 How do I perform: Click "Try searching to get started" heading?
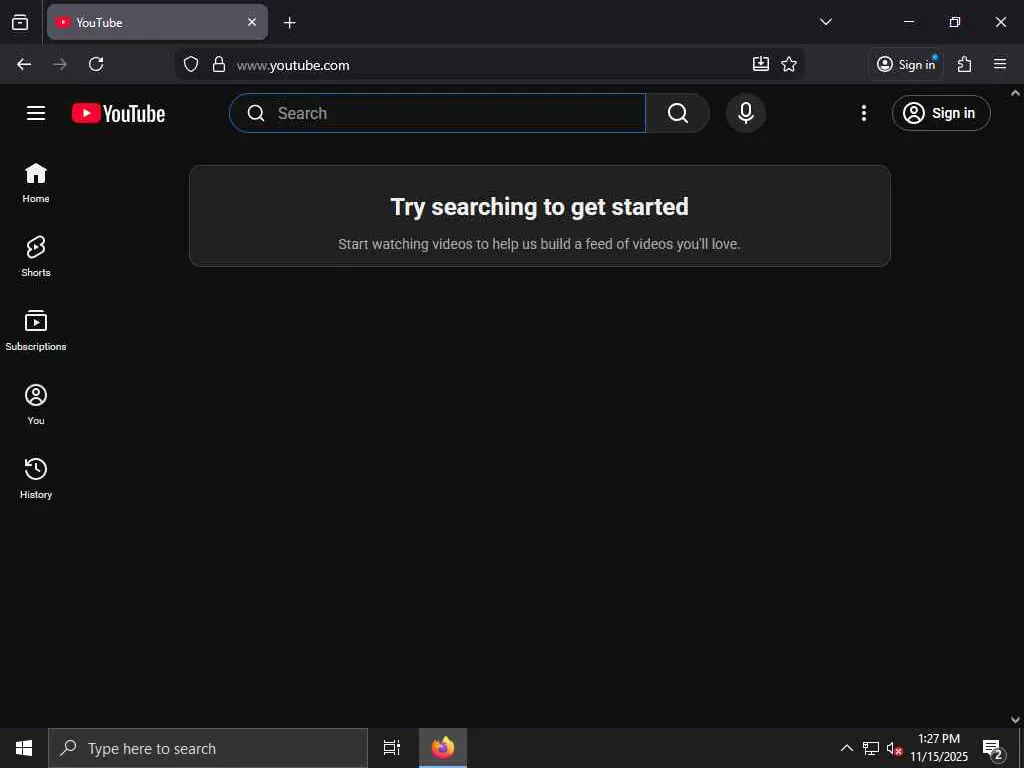click(539, 206)
